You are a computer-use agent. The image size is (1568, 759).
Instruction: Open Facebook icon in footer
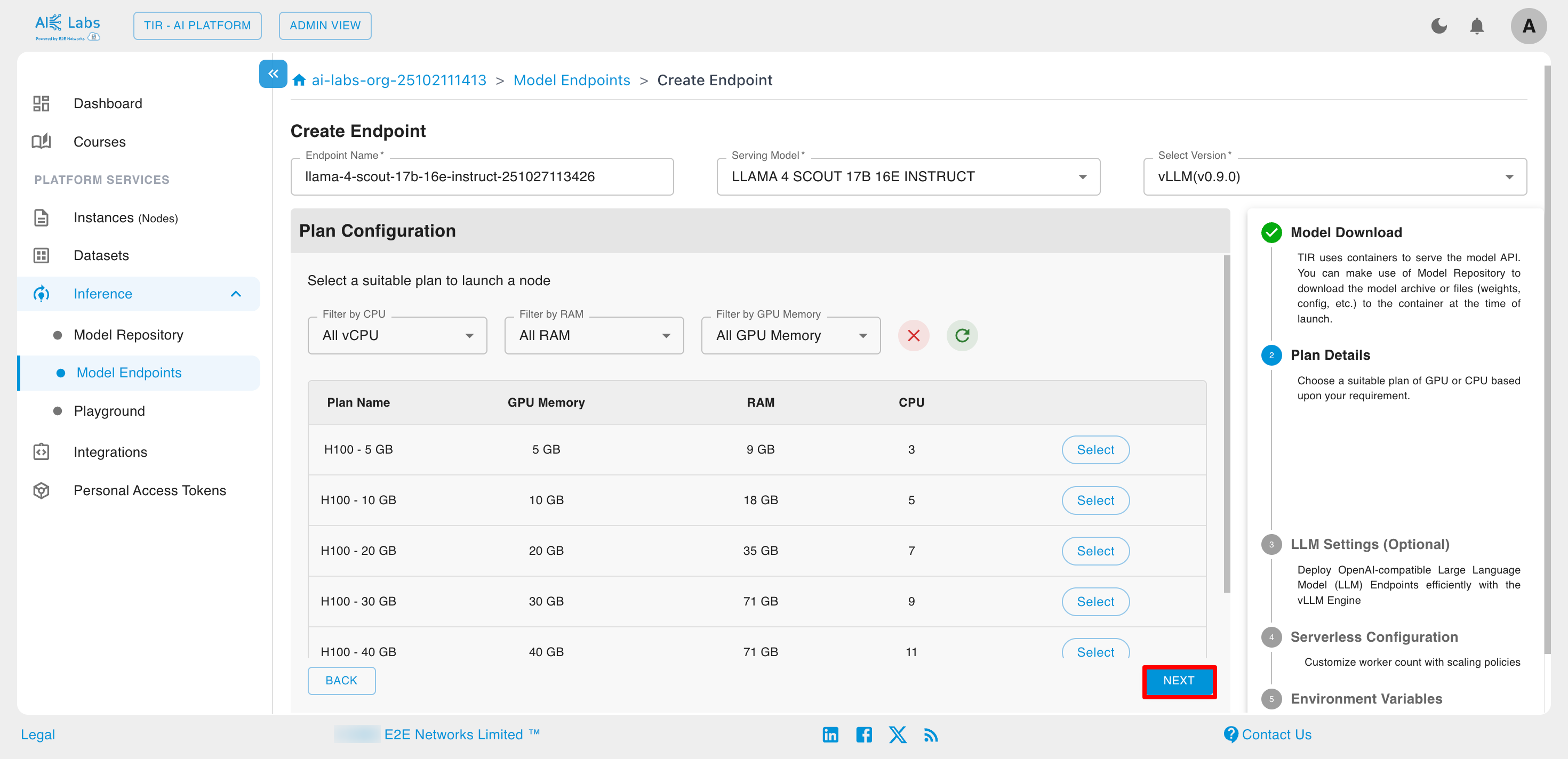click(x=864, y=734)
